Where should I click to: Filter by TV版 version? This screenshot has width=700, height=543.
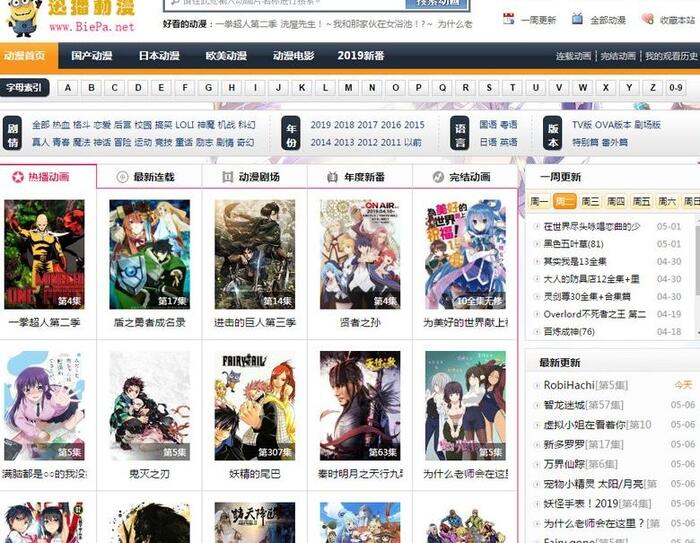tap(583, 125)
